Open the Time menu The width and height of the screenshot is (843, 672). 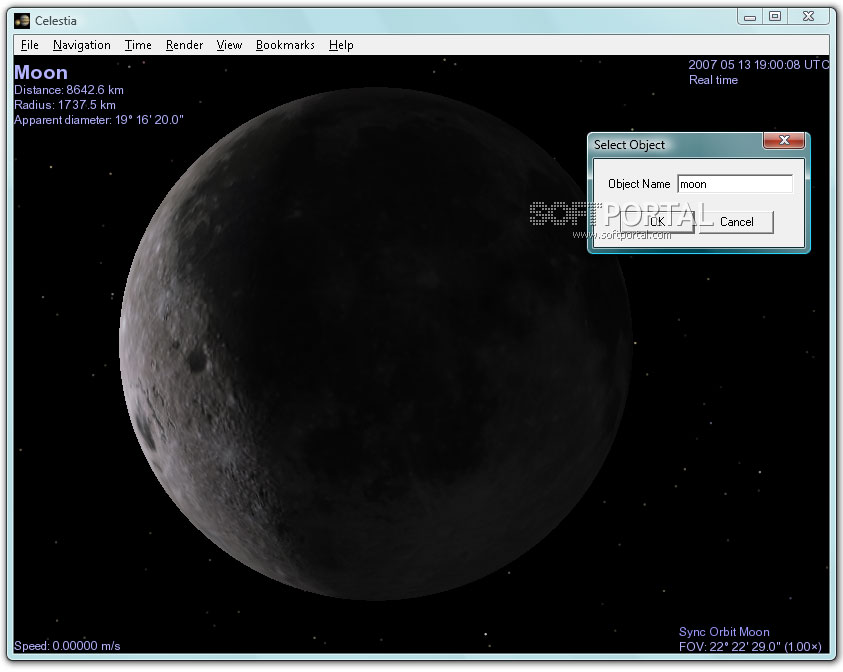[x=138, y=45]
